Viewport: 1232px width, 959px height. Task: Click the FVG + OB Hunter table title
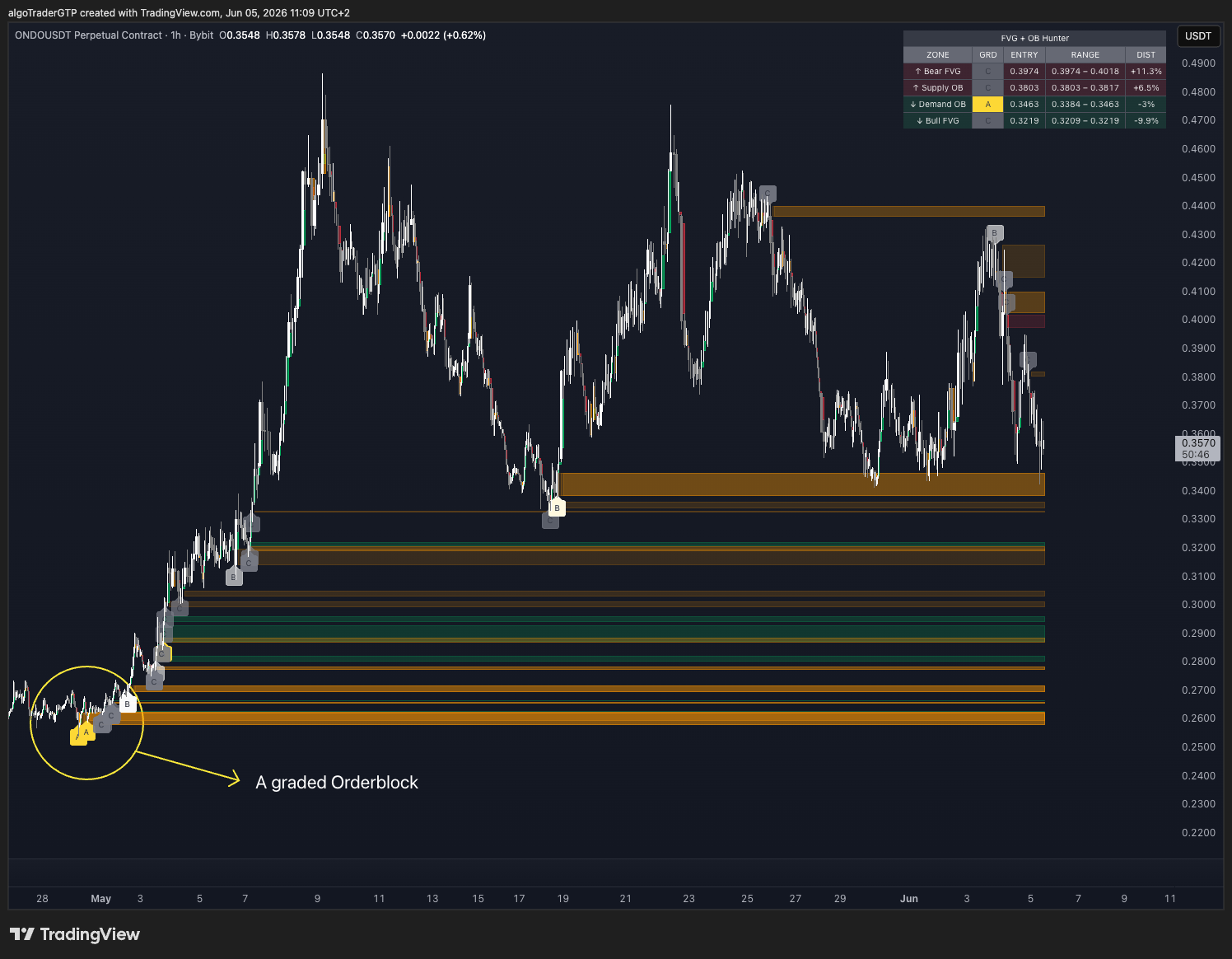coord(1035,39)
